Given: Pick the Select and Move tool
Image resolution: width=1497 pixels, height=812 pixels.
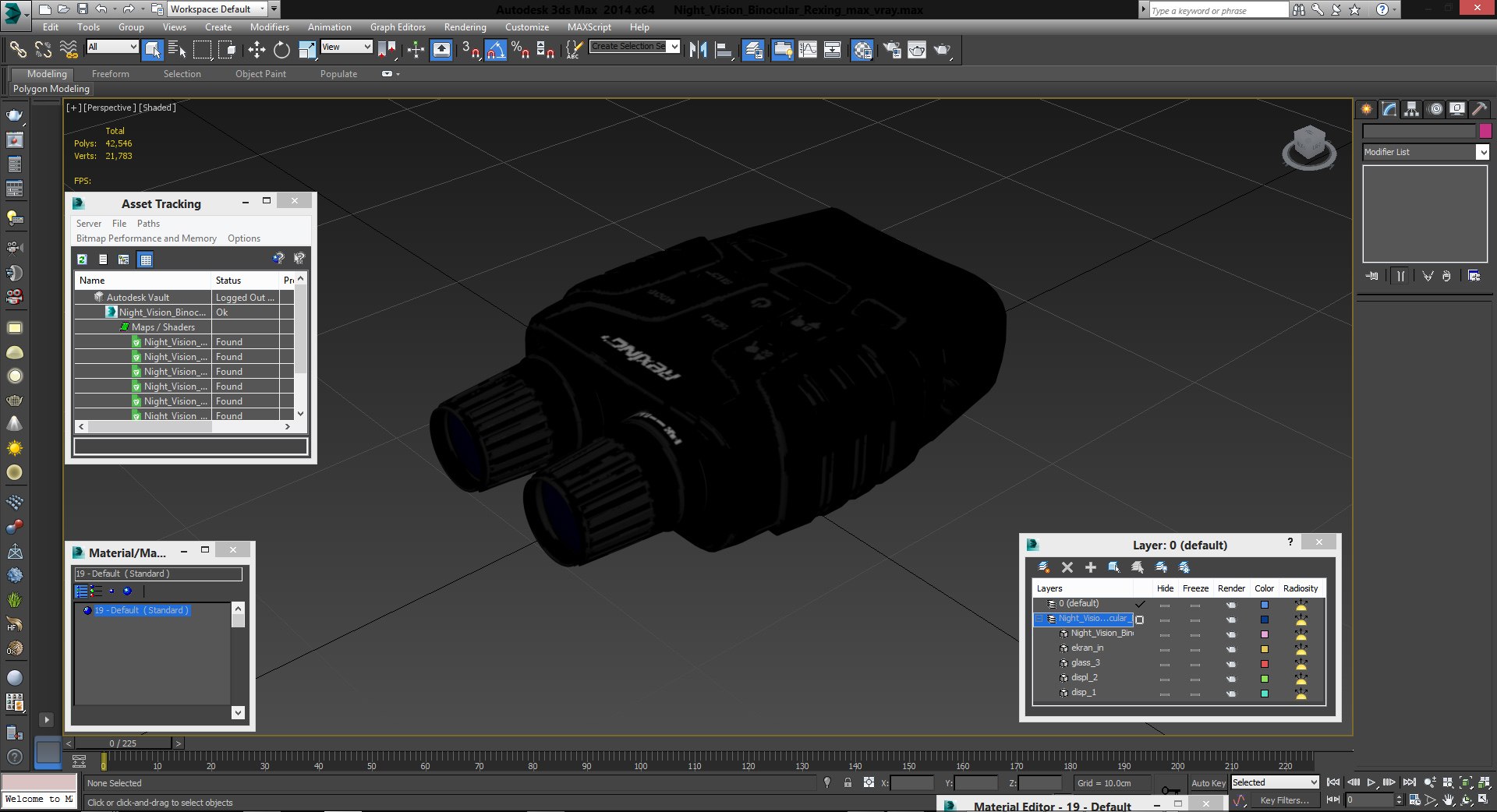Looking at the screenshot, I should (257, 50).
